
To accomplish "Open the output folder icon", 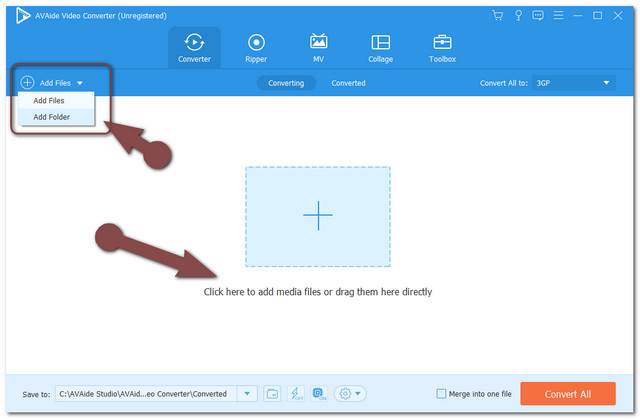I will point(272,394).
